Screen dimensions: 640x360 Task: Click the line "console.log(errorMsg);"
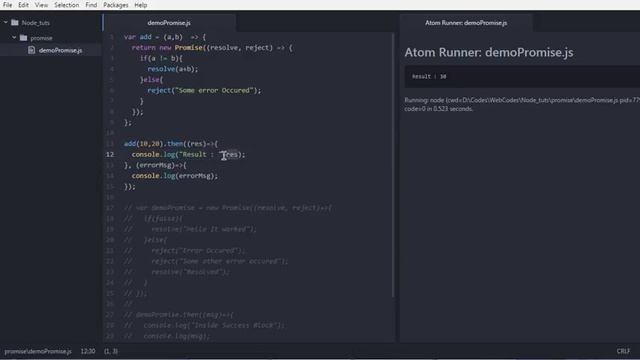click(x=175, y=176)
